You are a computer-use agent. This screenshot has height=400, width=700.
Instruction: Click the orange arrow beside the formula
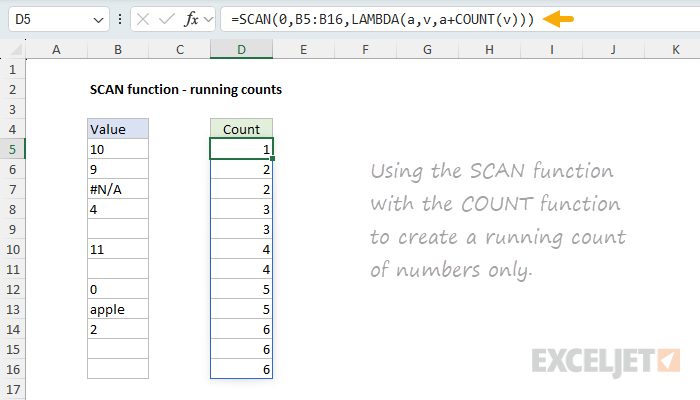(x=558, y=19)
